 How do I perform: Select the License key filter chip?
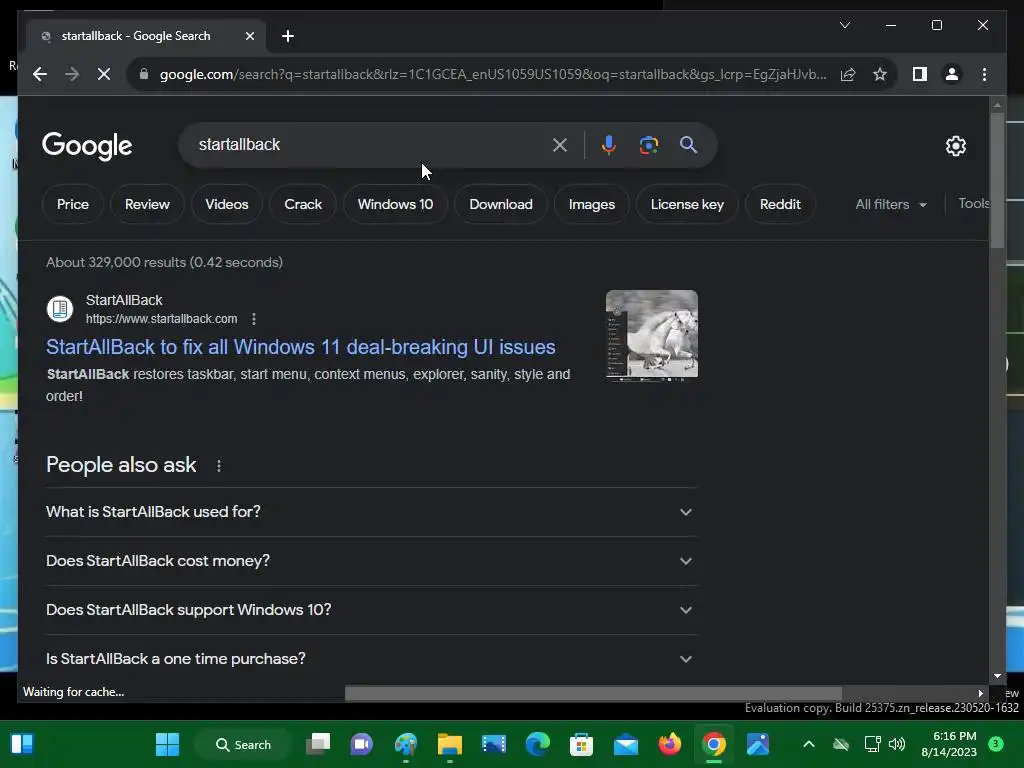pos(687,204)
